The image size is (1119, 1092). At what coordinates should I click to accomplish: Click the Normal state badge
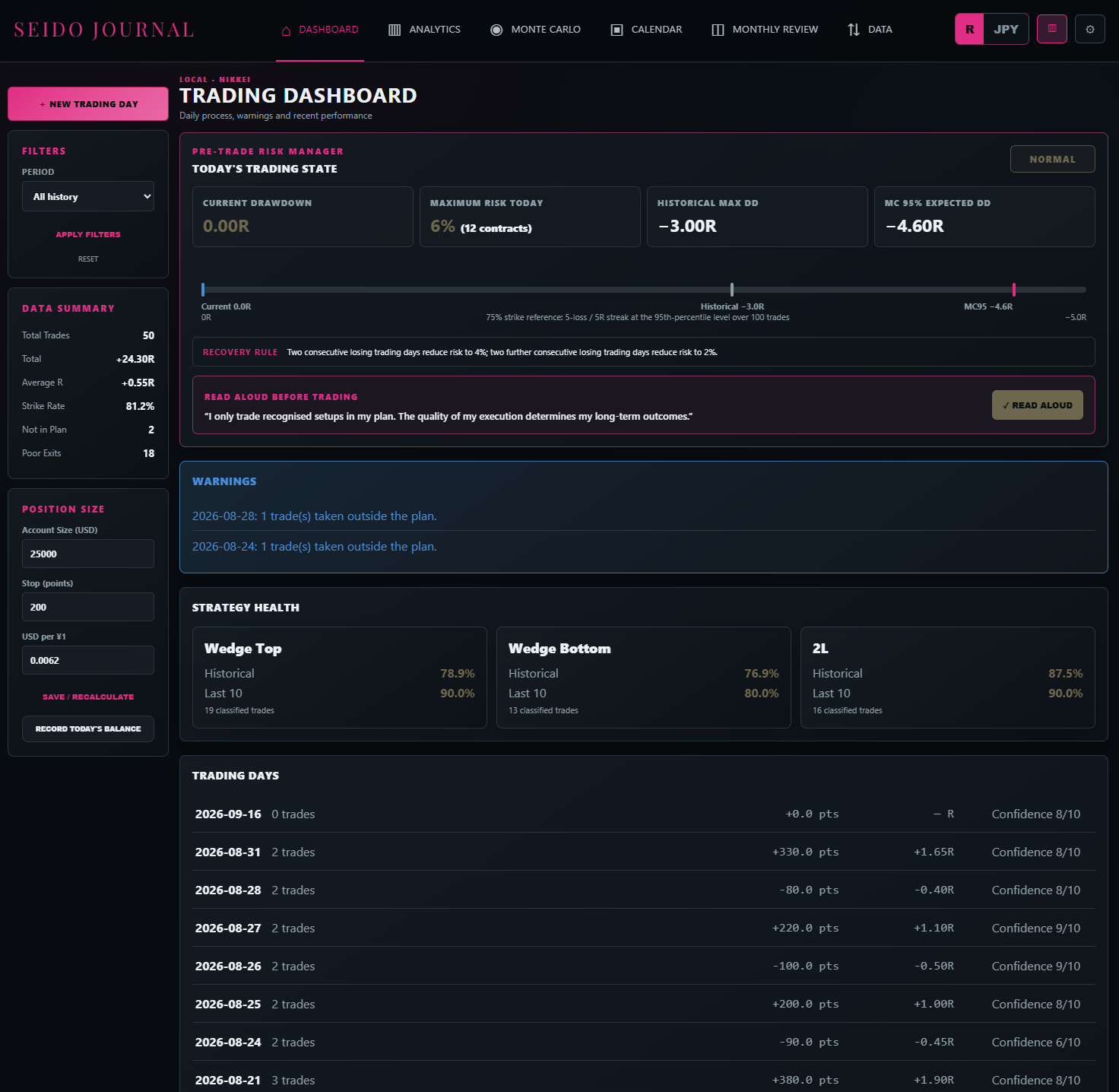pyautogui.click(x=1052, y=159)
